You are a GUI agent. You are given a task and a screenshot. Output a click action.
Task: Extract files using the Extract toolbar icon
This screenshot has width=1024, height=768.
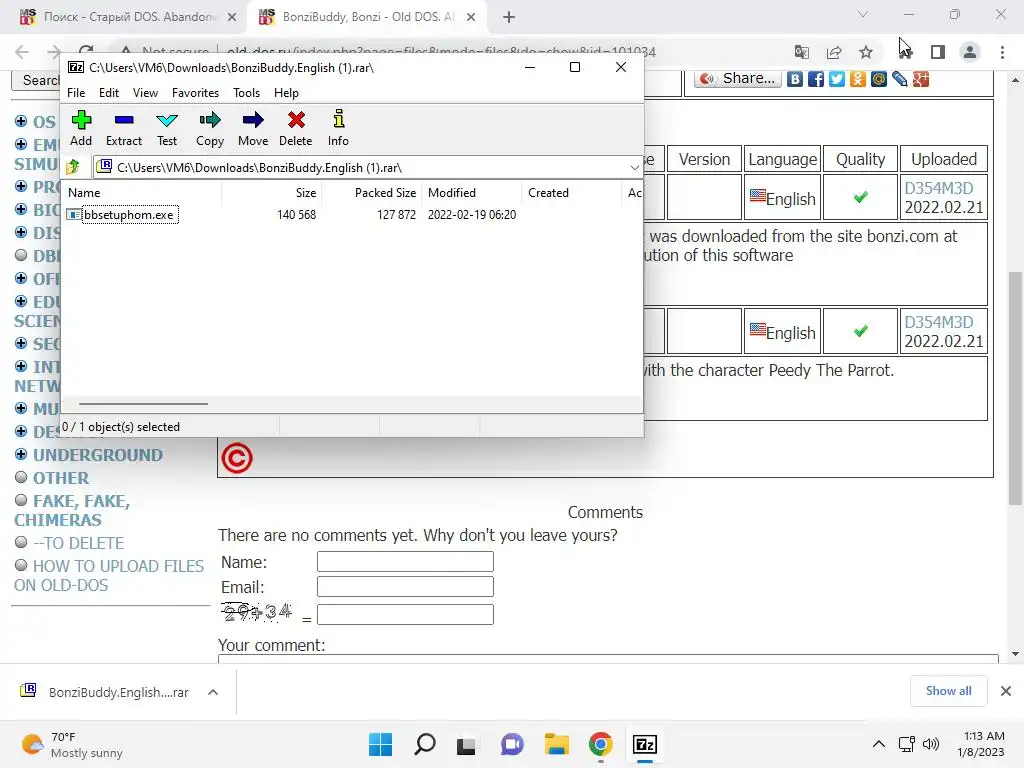click(x=123, y=129)
